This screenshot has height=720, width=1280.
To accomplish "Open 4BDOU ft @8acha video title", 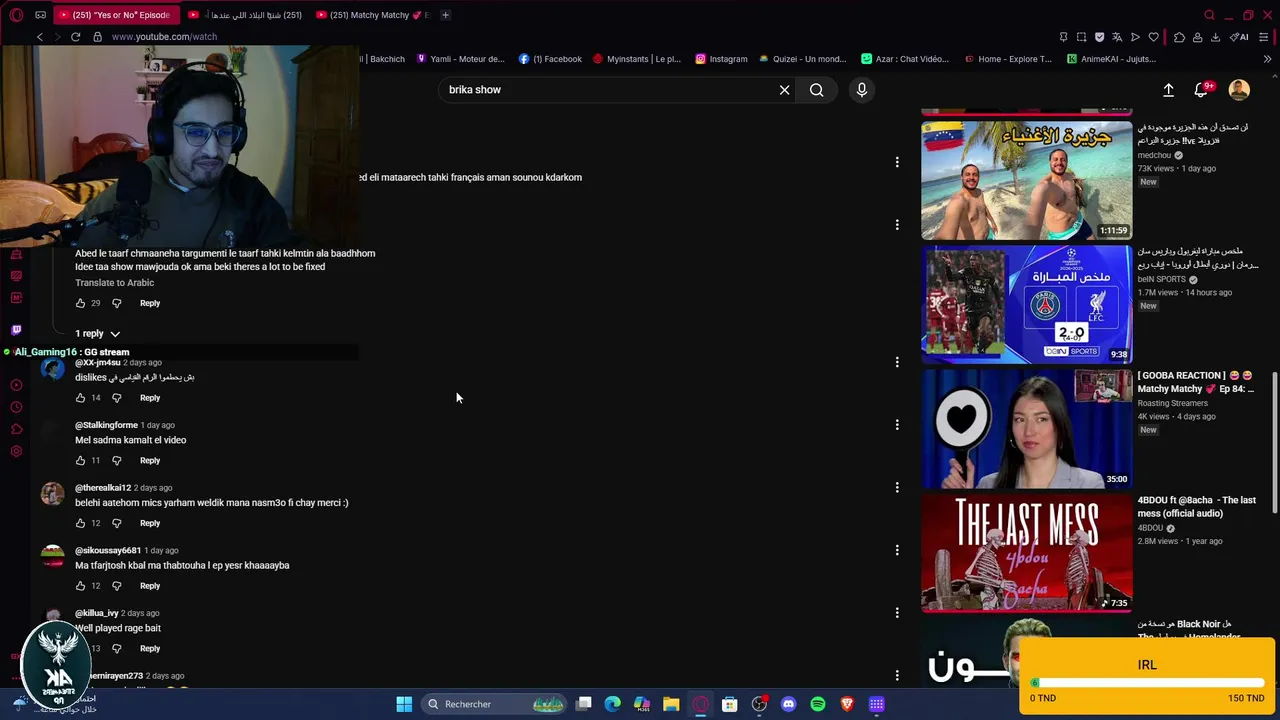I will (1196, 507).
